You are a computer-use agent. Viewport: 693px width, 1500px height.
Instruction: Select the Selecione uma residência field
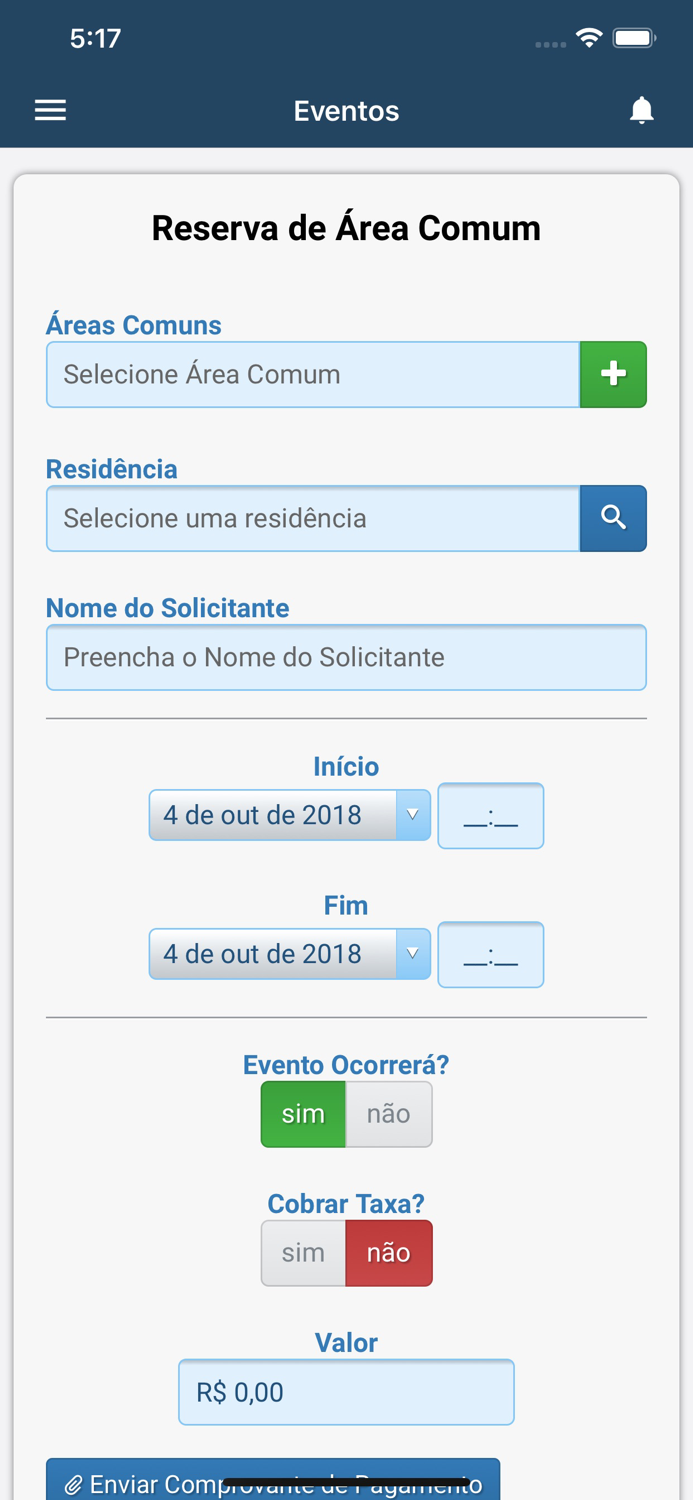[x=310, y=518]
